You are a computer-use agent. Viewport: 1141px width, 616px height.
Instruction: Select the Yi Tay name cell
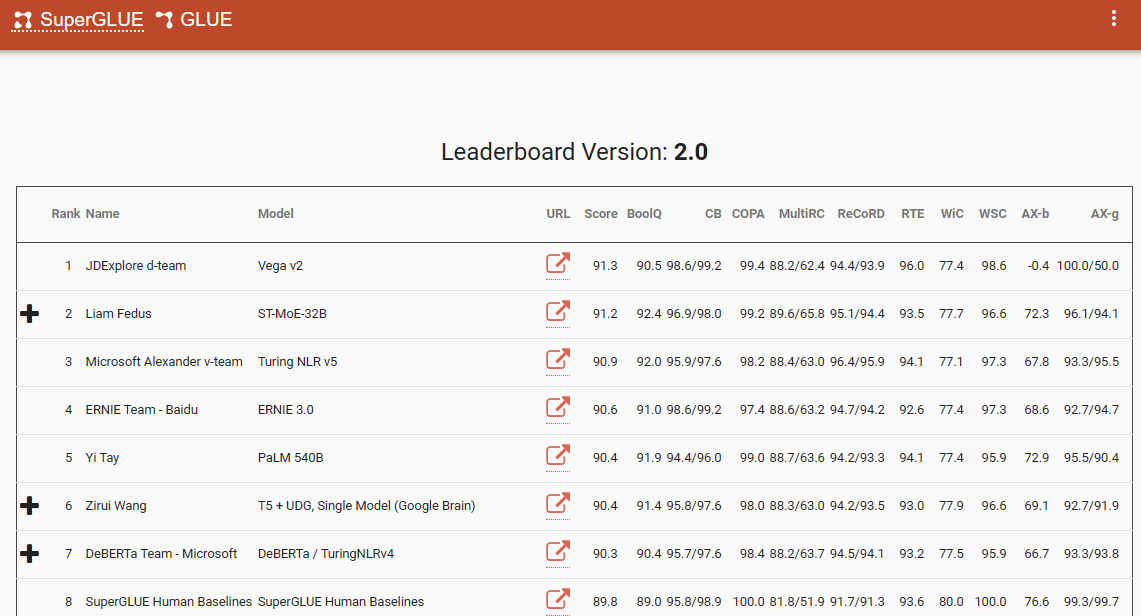coord(103,457)
